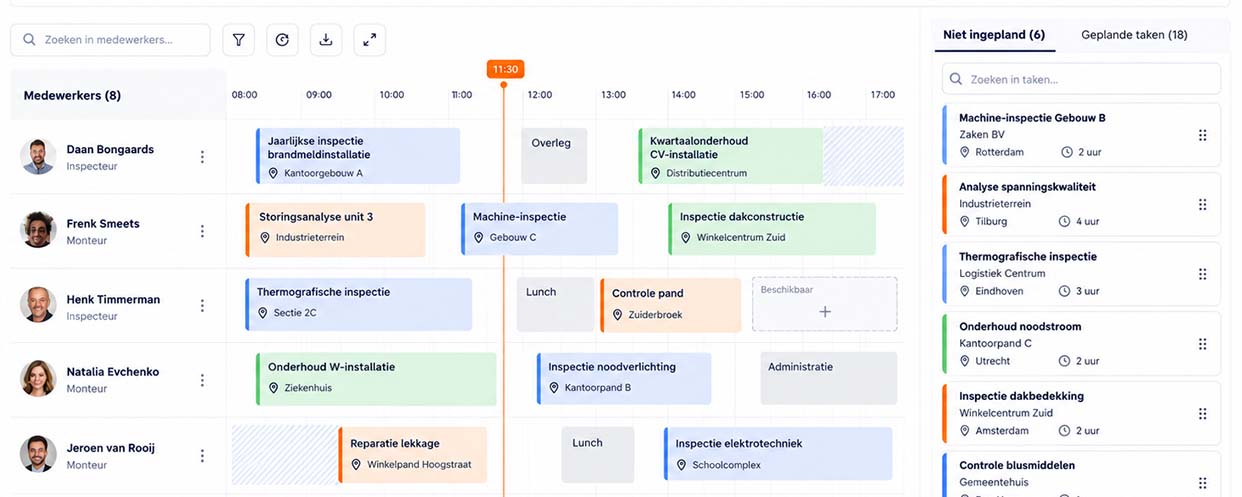
Task: Grab handle of unscheduled Thermografische inspectie task
Action: (1203, 274)
